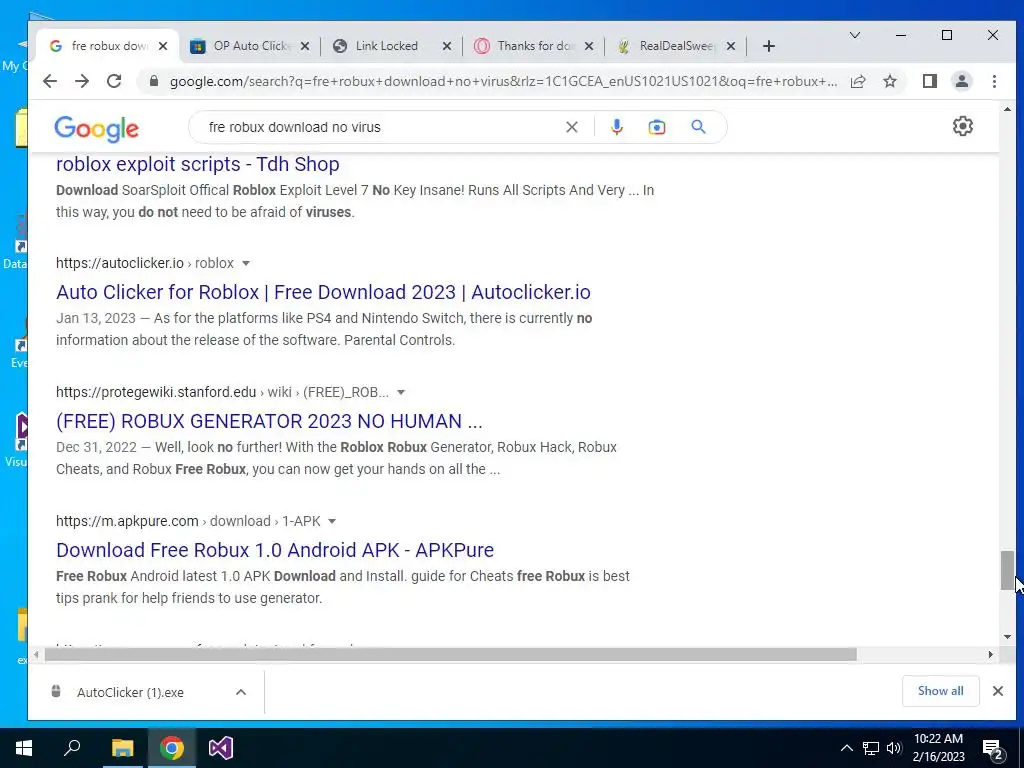Go back to previous page in Chrome
Viewport: 1024px width, 768px height.
click(50, 81)
